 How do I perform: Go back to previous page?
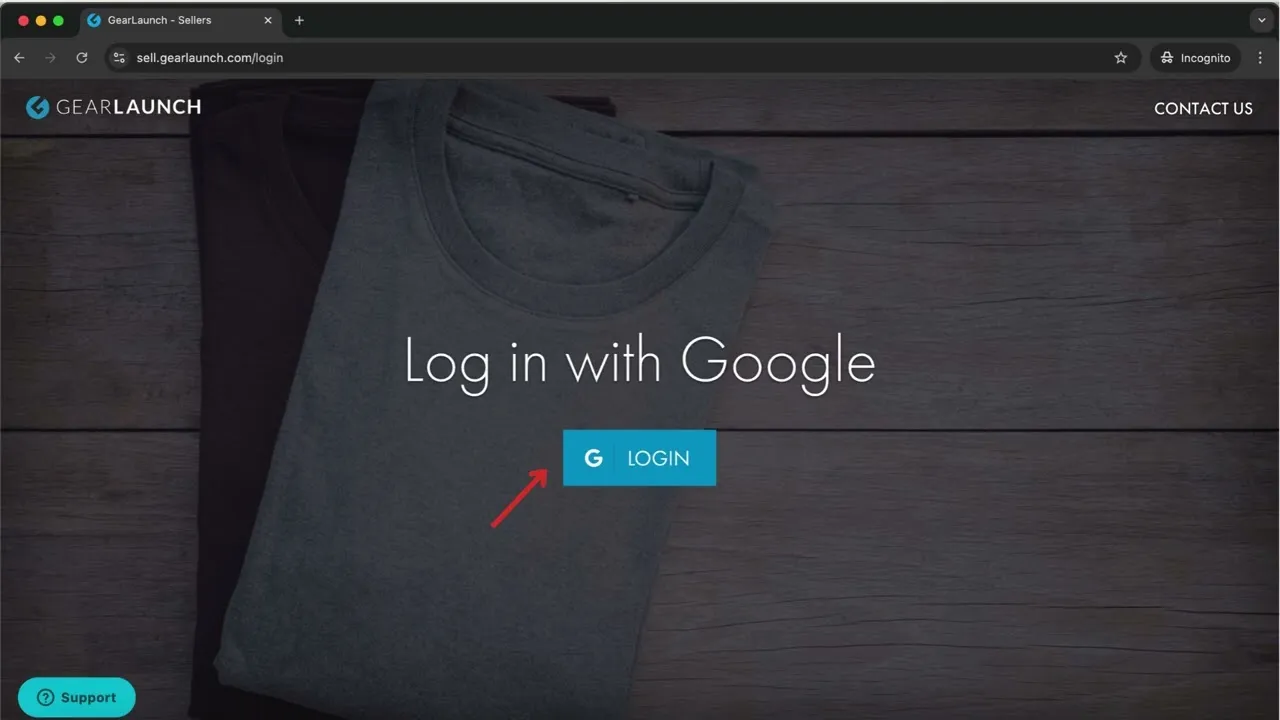point(19,58)
